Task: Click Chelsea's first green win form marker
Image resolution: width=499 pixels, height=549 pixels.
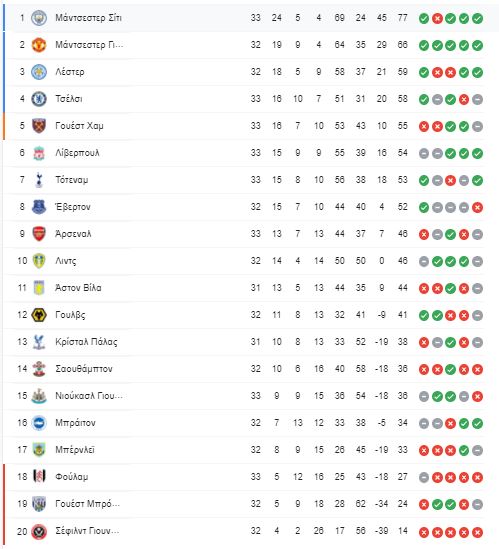Action: click(424, 99)
